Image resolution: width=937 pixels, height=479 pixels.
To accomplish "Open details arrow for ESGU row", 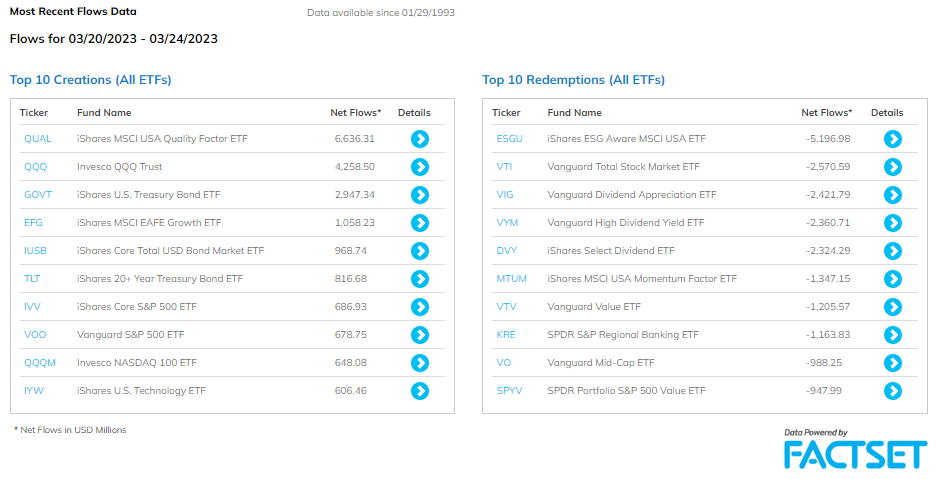I will (893, 139).
